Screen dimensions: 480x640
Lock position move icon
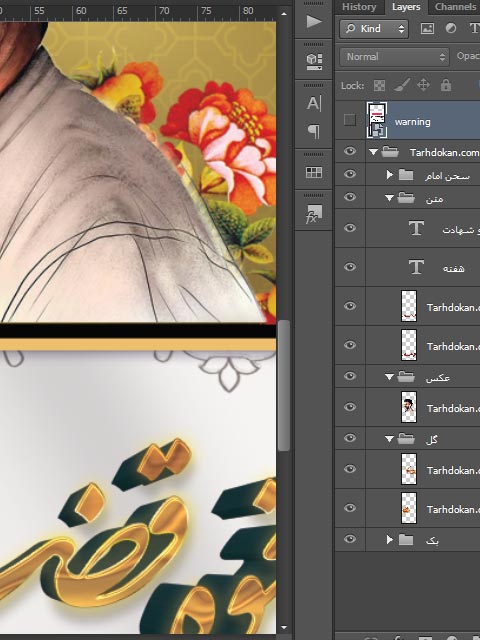pyautogui.click(x=423, y=85)
